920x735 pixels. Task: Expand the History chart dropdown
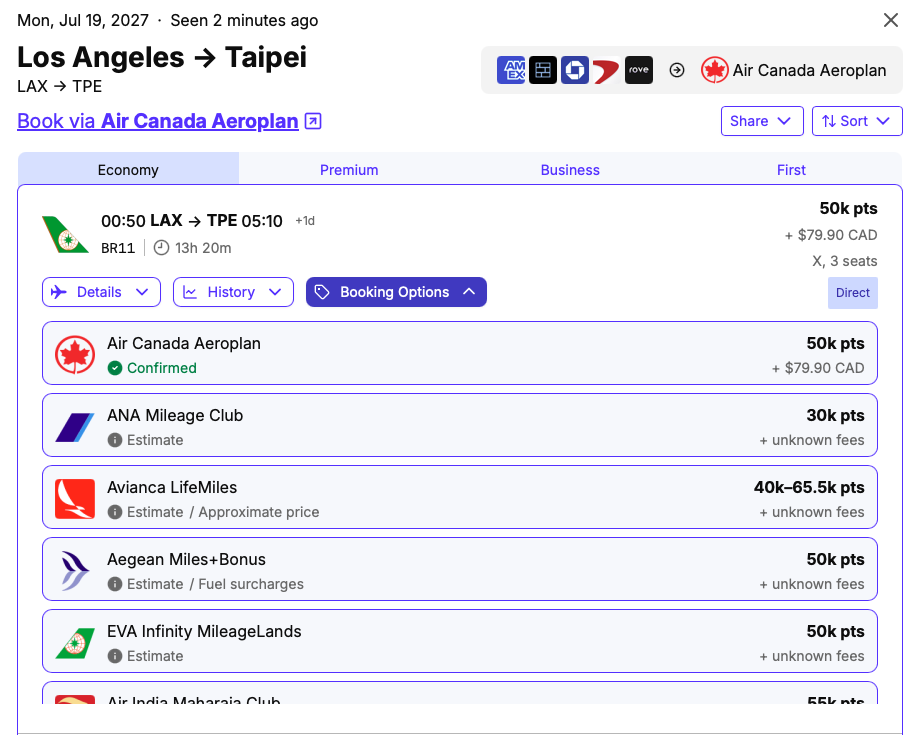click(233, 292)
